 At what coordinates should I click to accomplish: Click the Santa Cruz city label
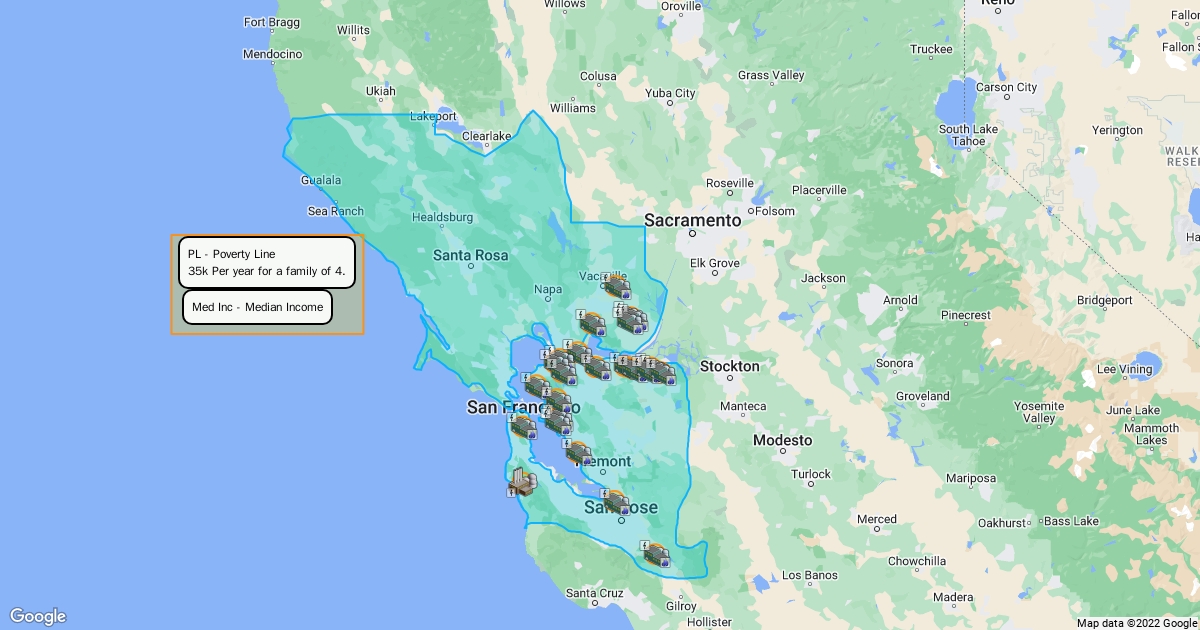point(595,593)
